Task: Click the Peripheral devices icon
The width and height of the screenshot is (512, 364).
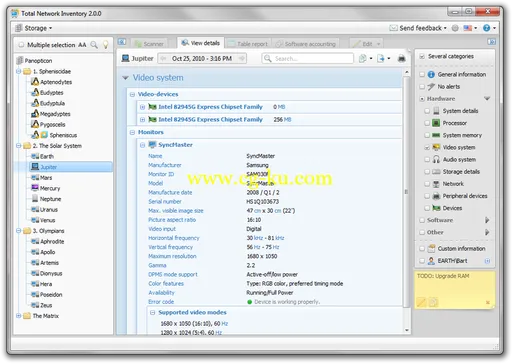Action: tap(436, 196)
